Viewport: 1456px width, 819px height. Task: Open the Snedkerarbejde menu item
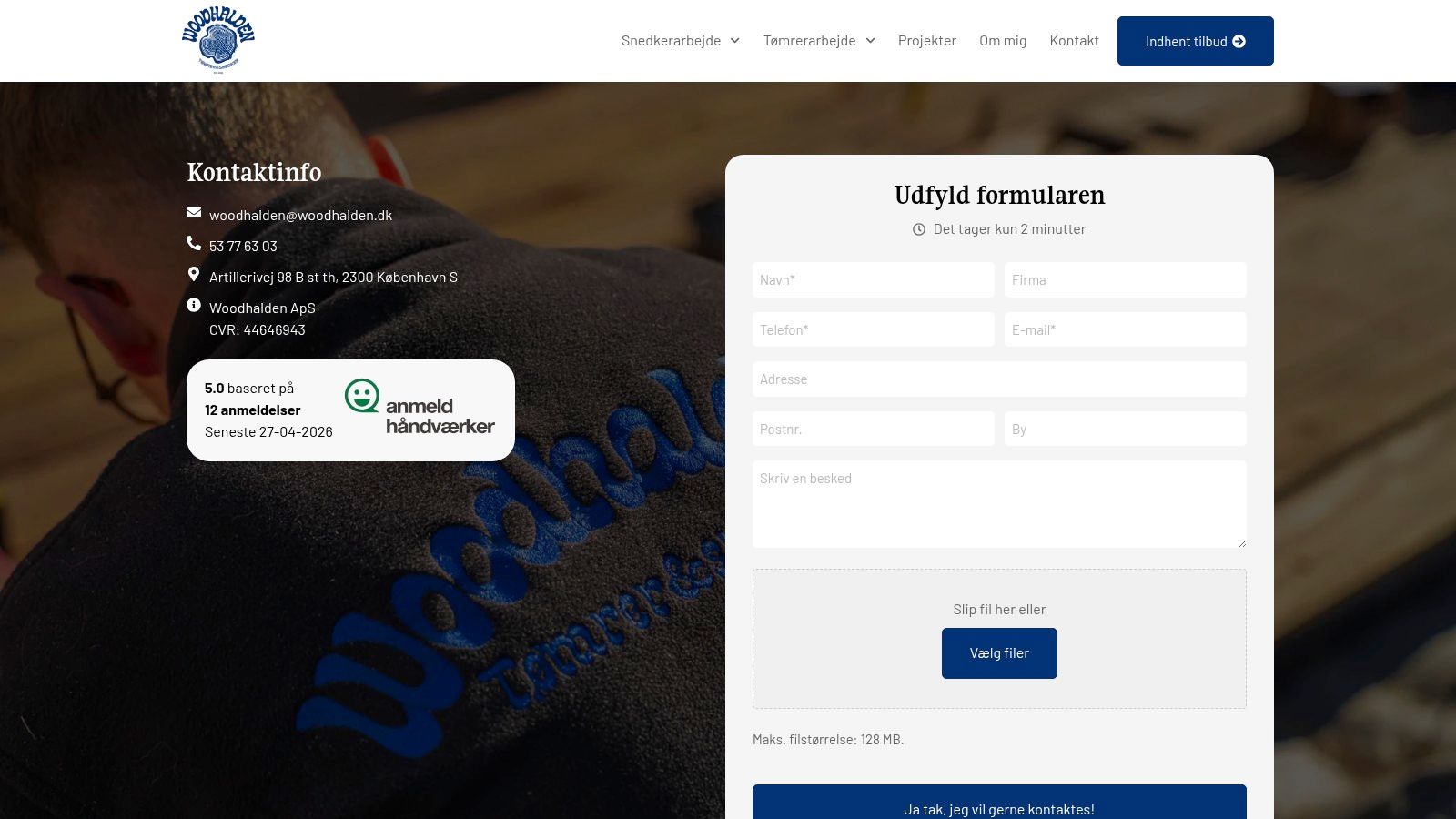point(671,41)
